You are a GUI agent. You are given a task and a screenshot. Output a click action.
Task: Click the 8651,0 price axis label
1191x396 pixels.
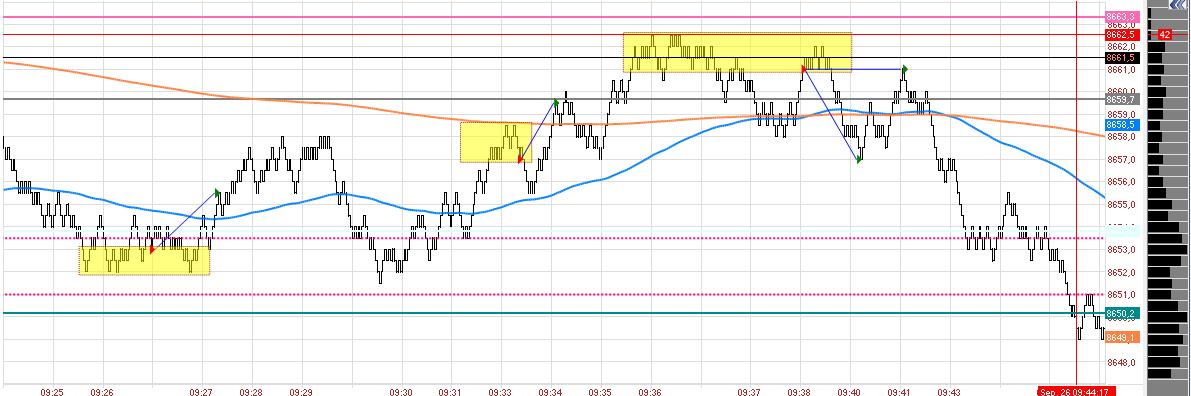[1122, 295]
